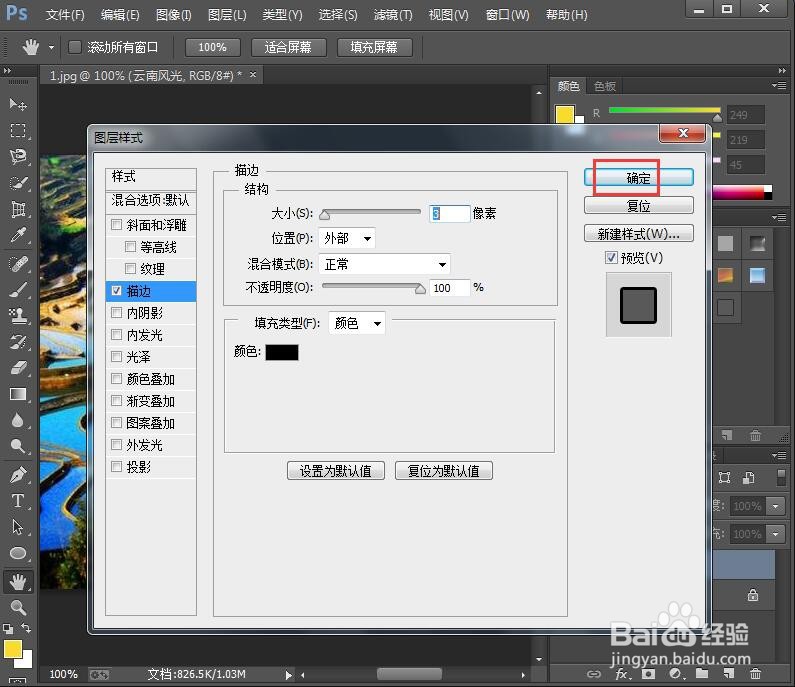Enable Scroll All Windows checkbox
The image size is (795, 687).
coord(75,47)
